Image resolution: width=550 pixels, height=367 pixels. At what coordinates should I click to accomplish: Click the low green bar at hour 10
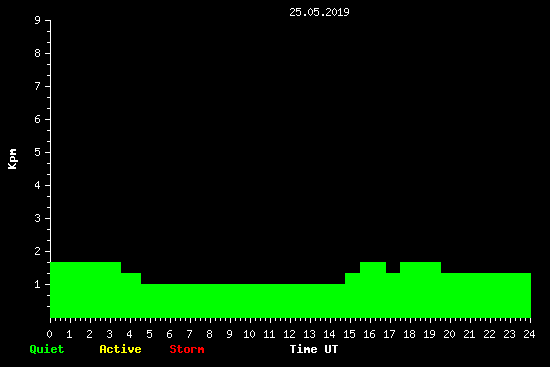[250, 301]
